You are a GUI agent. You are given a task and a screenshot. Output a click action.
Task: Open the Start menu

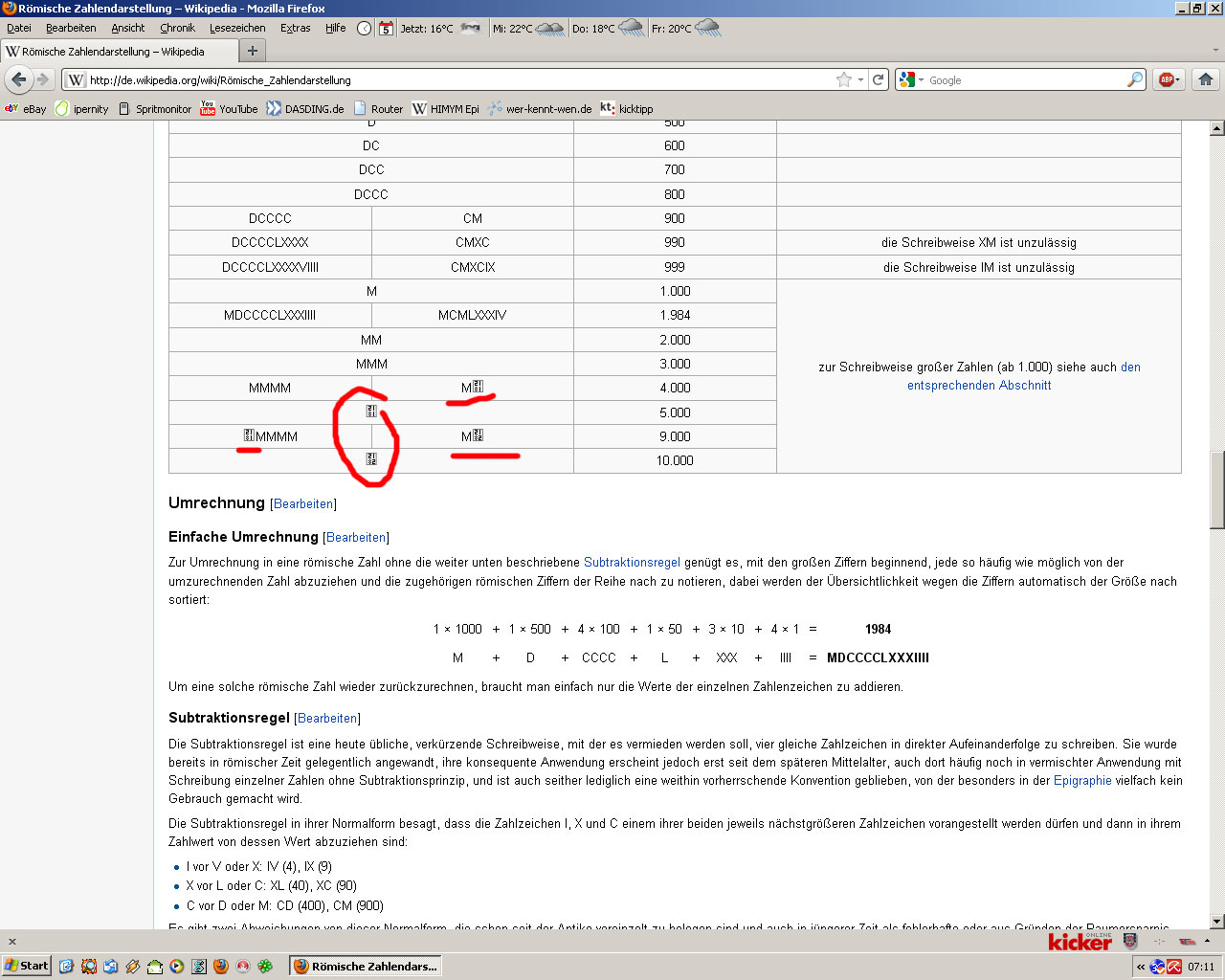(27, 966)
